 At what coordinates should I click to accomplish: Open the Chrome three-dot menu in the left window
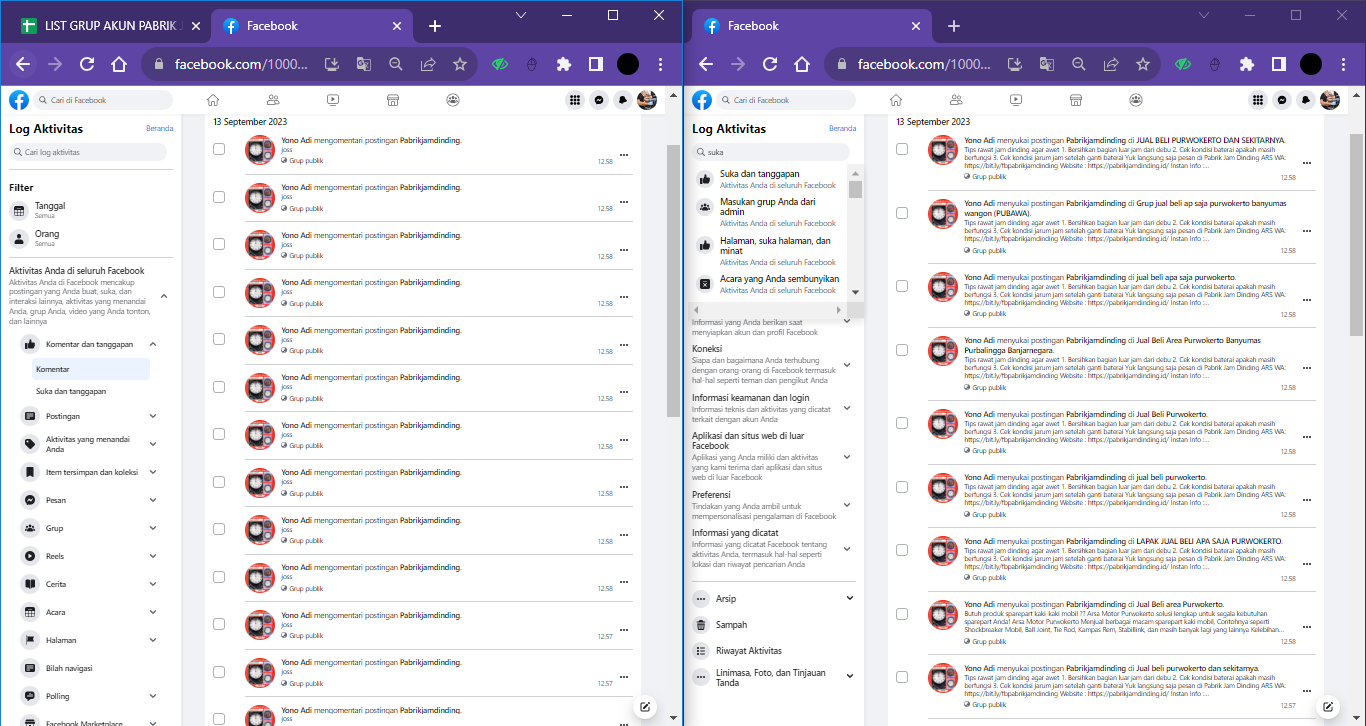point(660,64)
